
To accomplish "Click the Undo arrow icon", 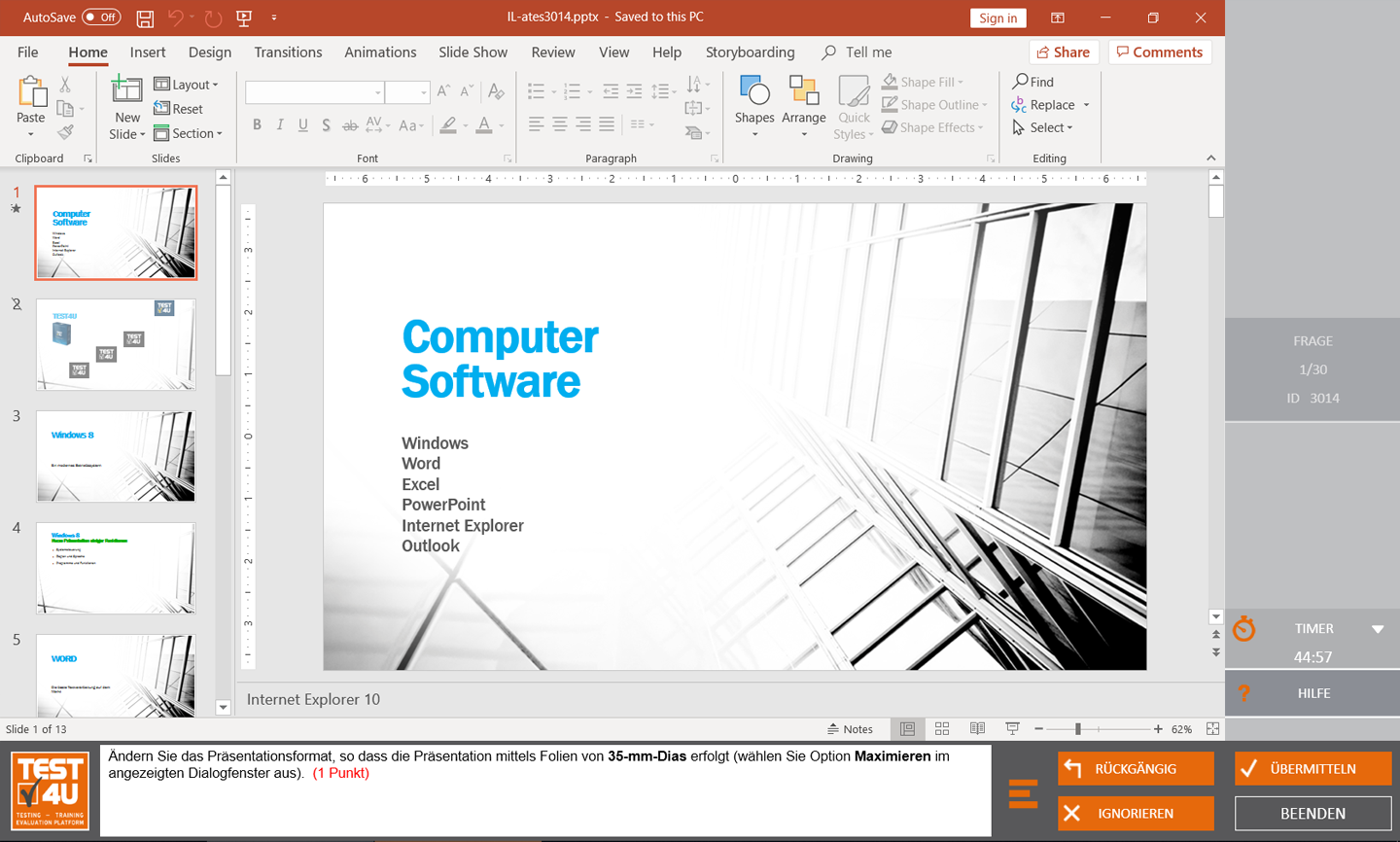I will [x=175, y=18].
